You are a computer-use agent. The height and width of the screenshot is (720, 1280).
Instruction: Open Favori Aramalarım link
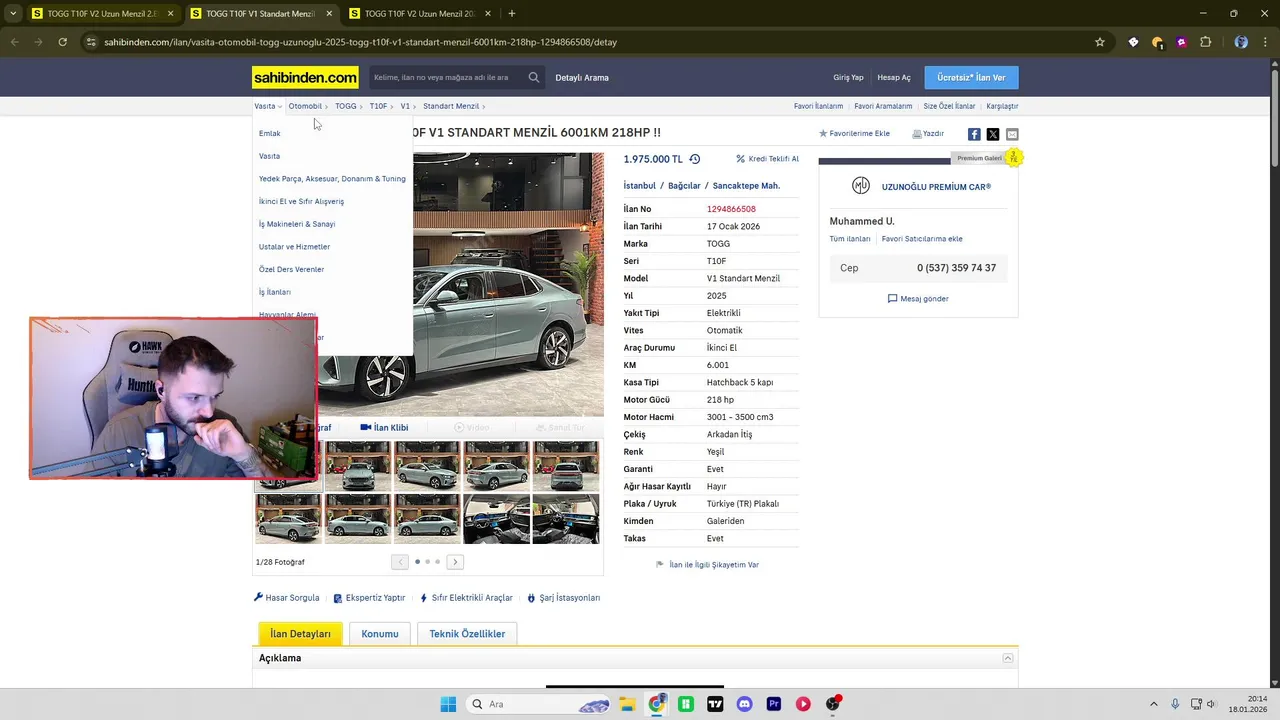click(883, 106)
